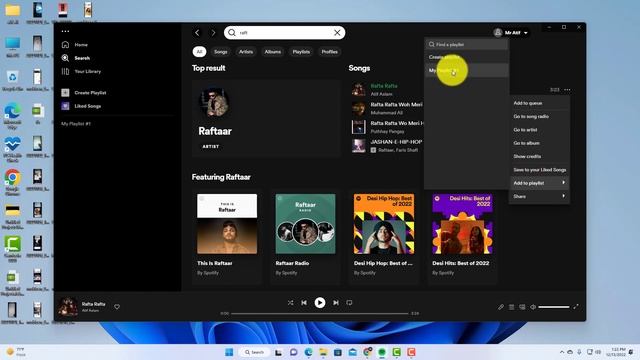The height and width of the screenshot is (360, 640).
Task: Show lyrics with the microphone icon
Action: [x=501, y=307]
